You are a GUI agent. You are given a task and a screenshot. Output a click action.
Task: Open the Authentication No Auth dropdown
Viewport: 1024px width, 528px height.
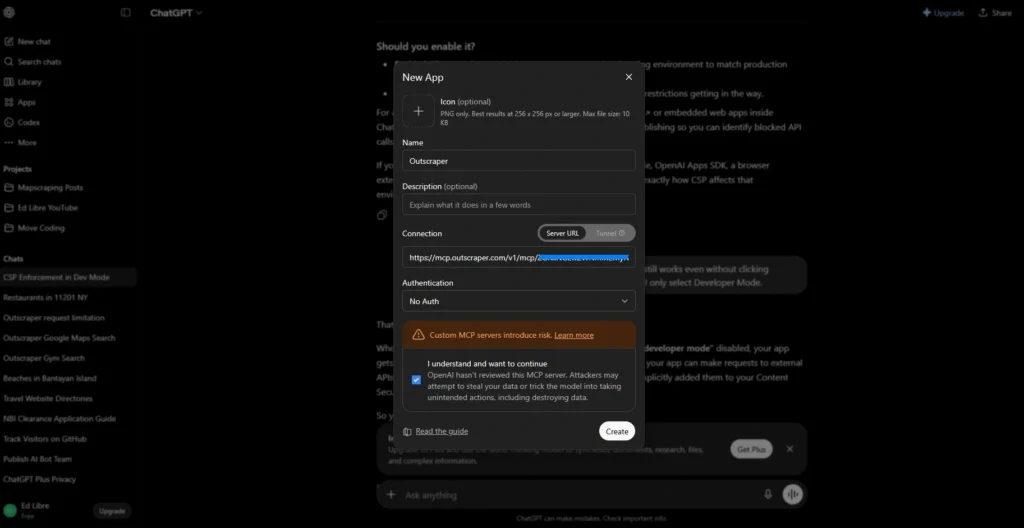[x=519, y=301]
